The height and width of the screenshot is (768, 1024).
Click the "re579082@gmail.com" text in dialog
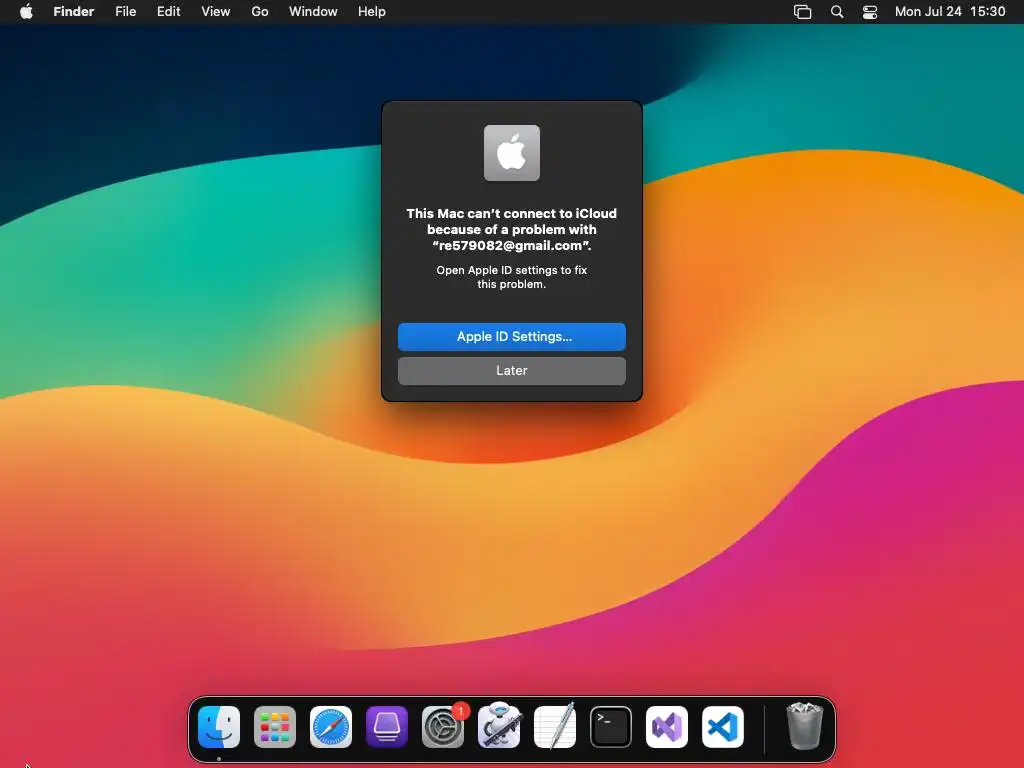click(511, 246)
